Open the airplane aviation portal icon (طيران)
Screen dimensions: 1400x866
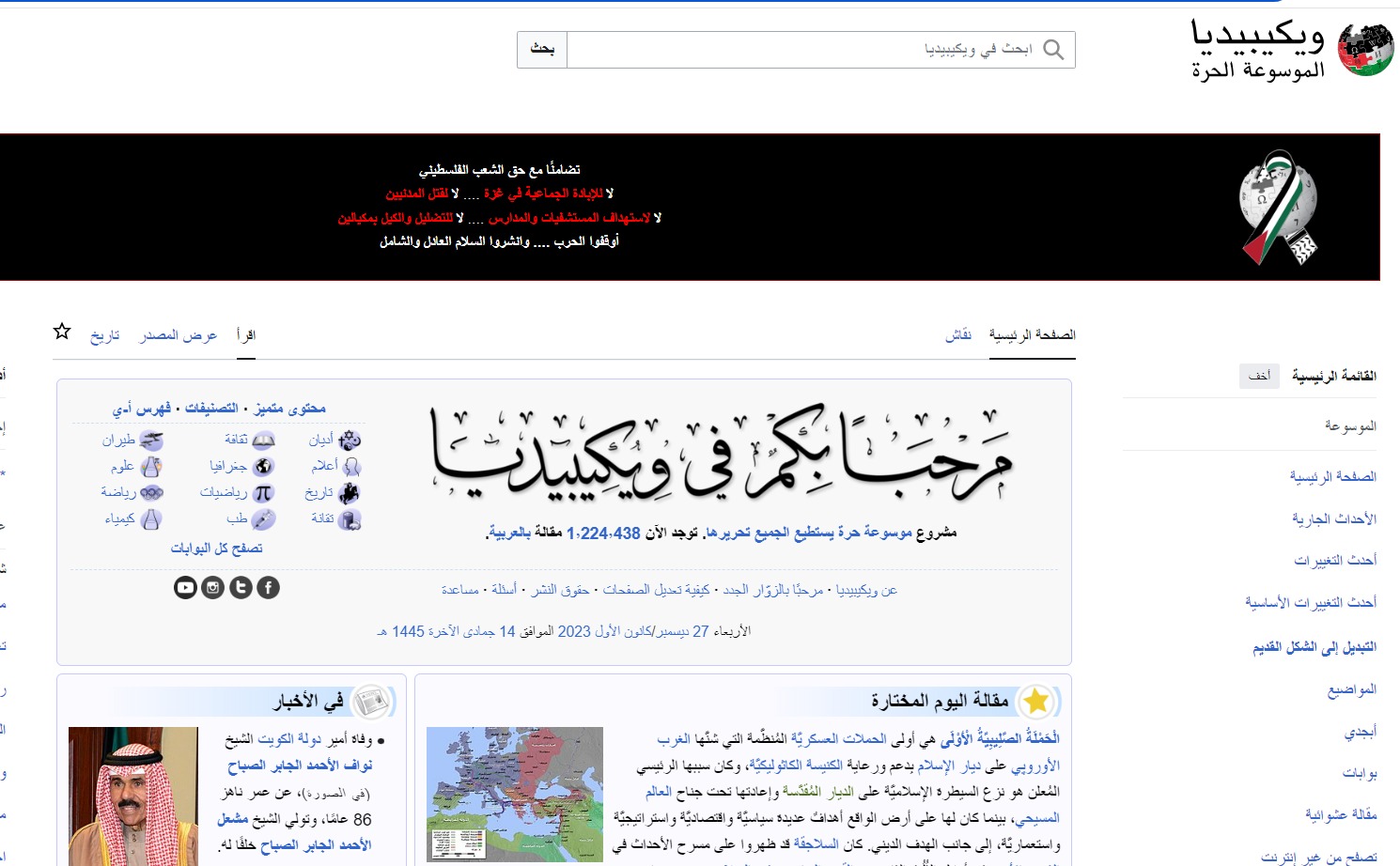pyautogui.click(x=151, y=440)
